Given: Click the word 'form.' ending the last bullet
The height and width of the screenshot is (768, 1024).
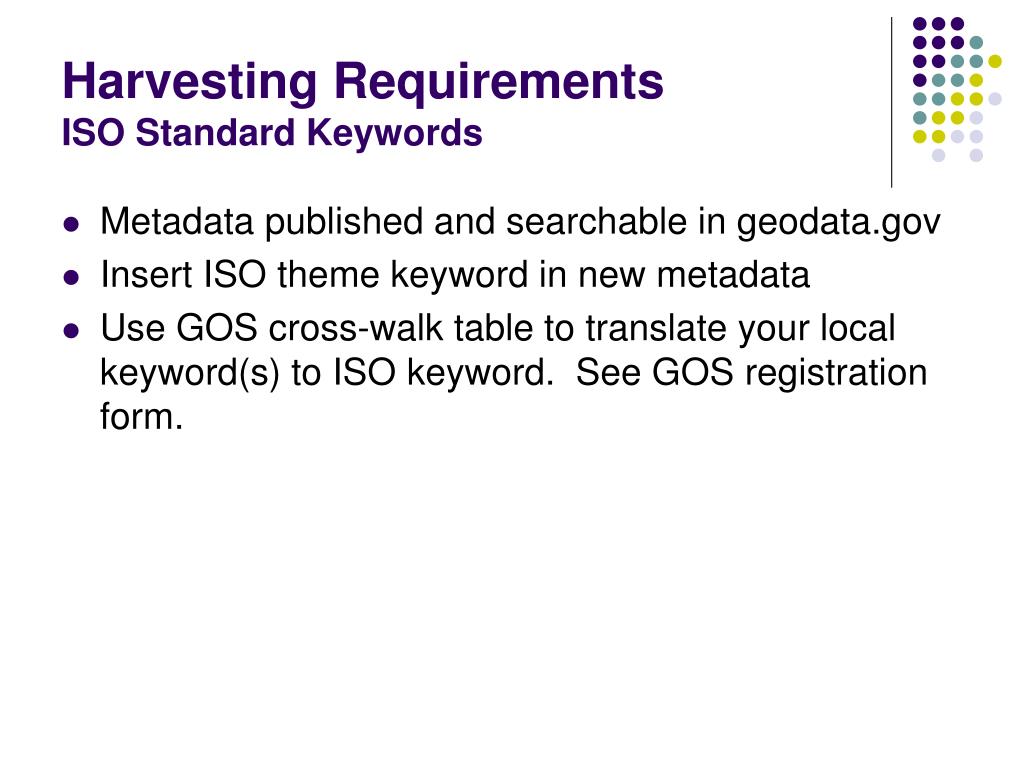Looking at the screenshot, I should pyautogui.click(x=141, y=416).
